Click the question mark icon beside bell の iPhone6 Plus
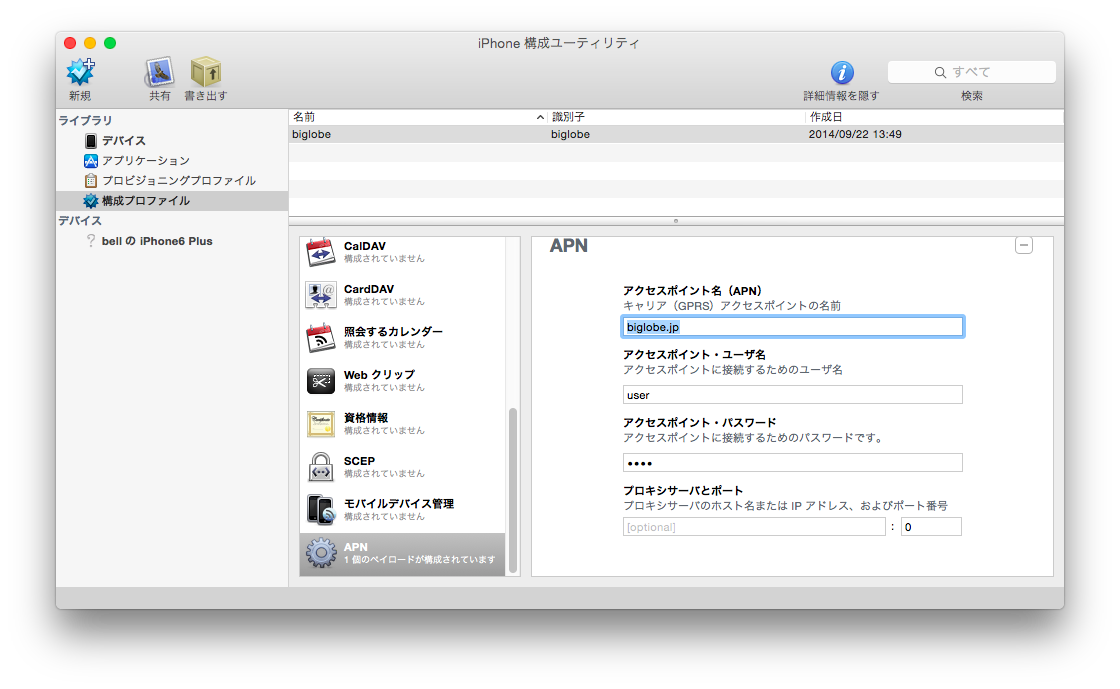1120x689 pixels. tap(91, 241)
